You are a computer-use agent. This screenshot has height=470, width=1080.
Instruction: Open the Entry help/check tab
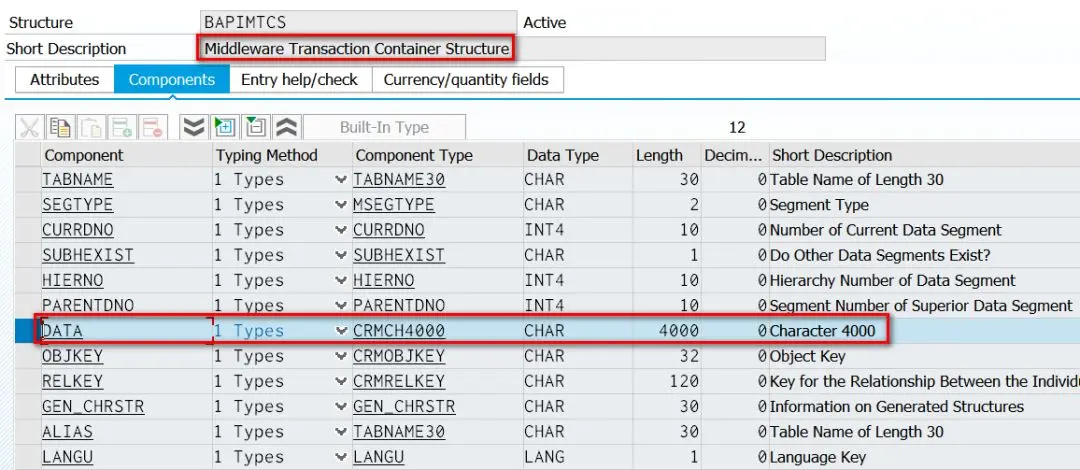click(300, 80)
